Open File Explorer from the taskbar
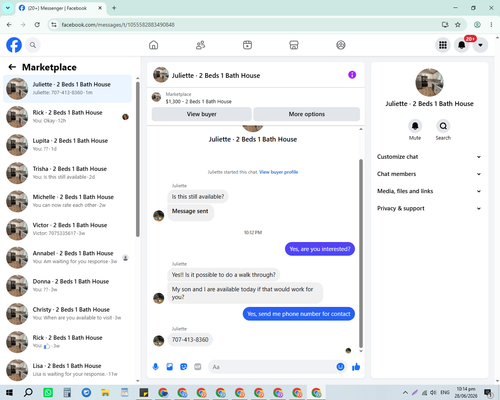This screenshot has height=400, width=500. pos(105,393)
